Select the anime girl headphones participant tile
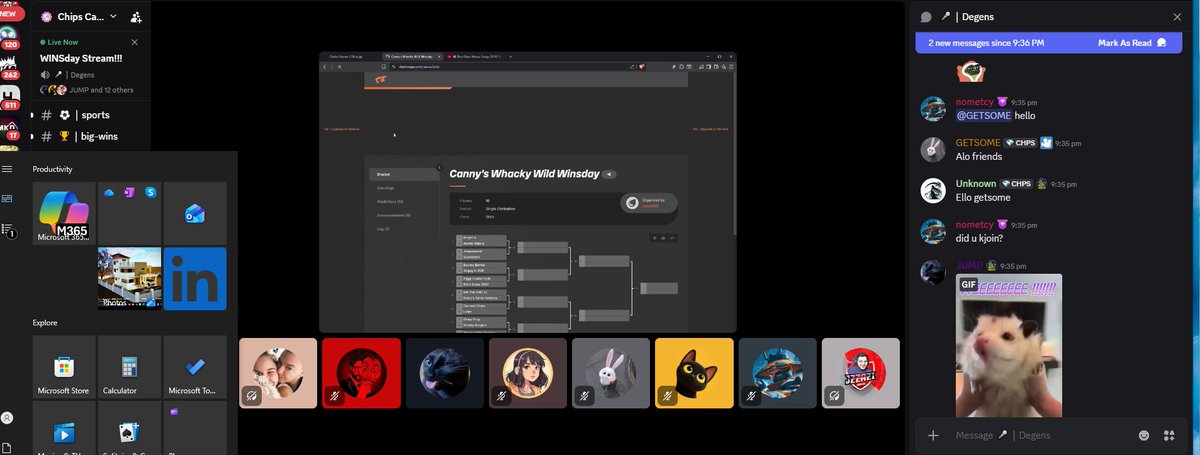The height and width of the screenshot is (455, 1200). pos(528,373)
